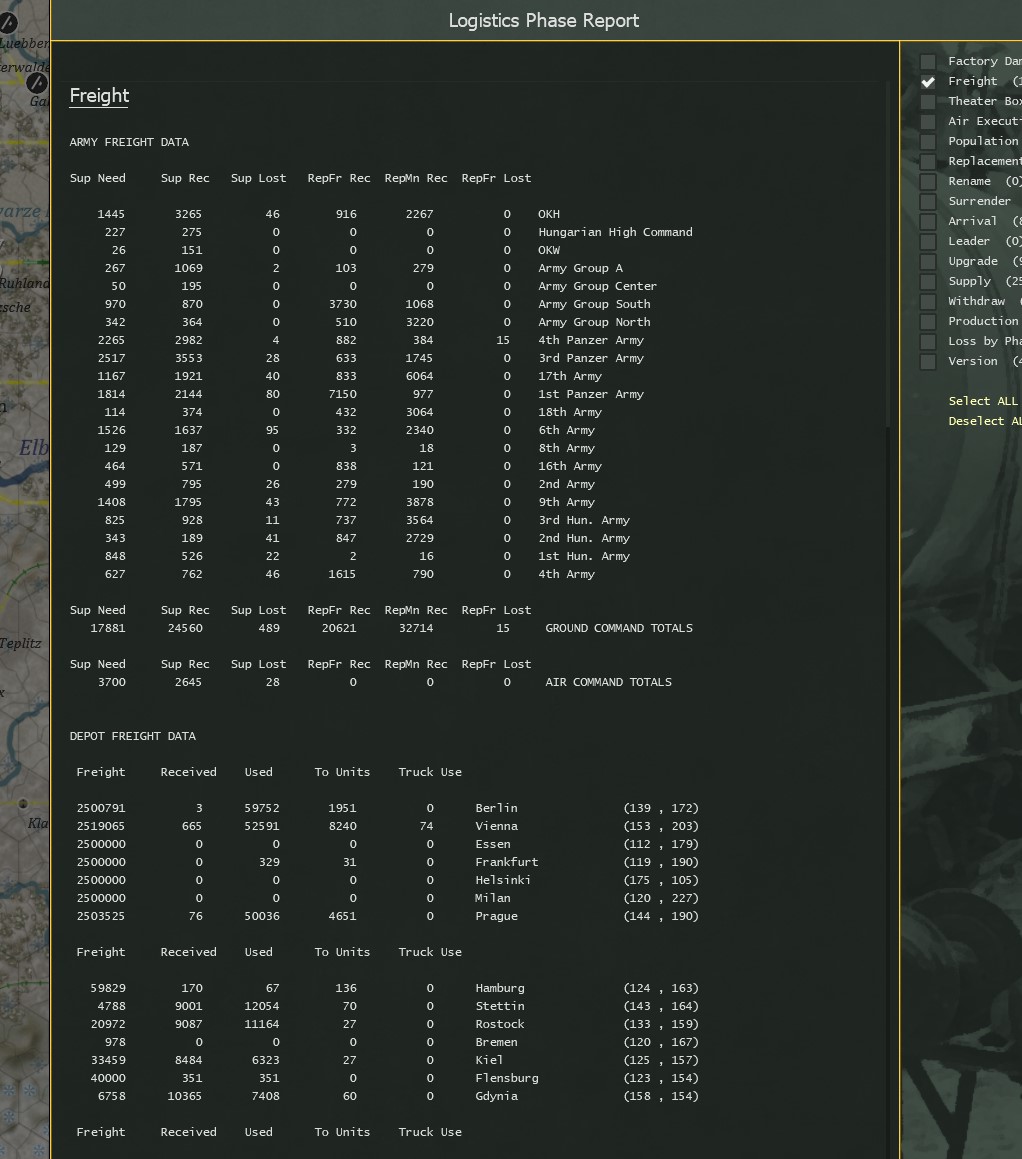Click the ARMY FREIGHT DATA heading
This screenshot has width=1022, height=1159.
[129, 142]
